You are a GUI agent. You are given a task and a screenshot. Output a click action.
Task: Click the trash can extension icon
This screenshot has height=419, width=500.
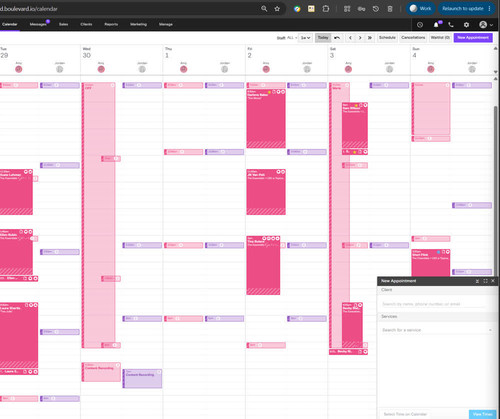click(390, 9)
